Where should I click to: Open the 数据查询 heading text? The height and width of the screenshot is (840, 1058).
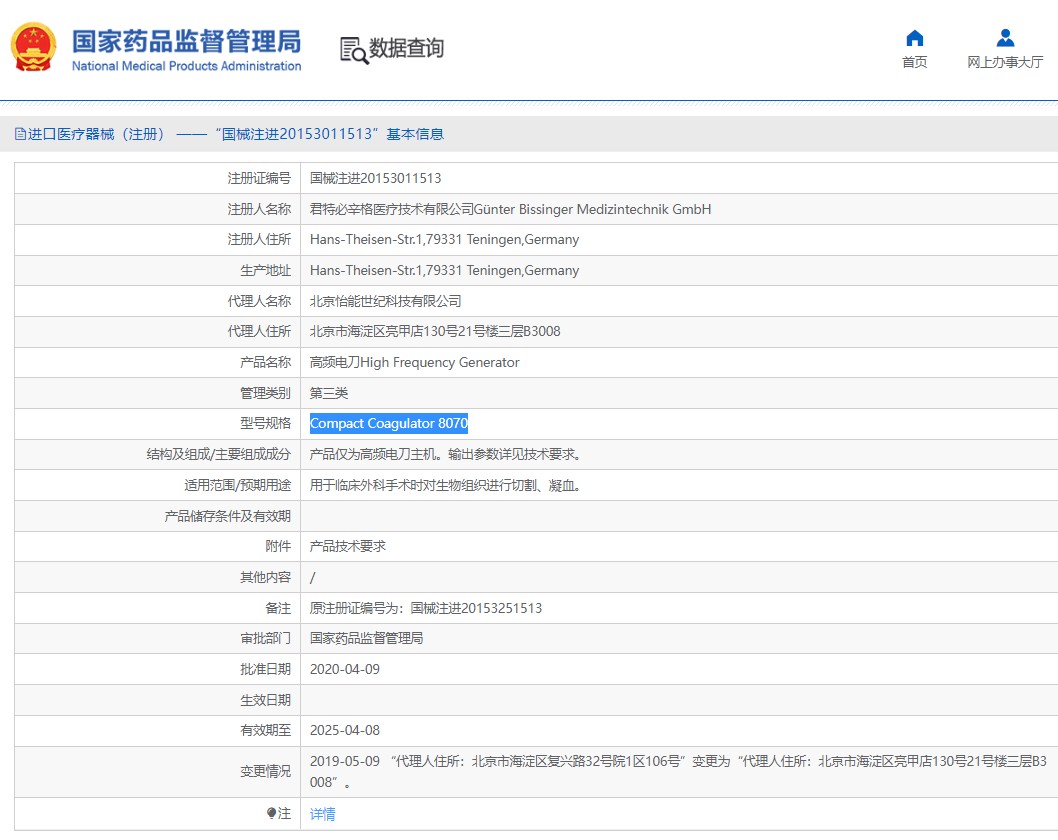(x=406, y=48)
